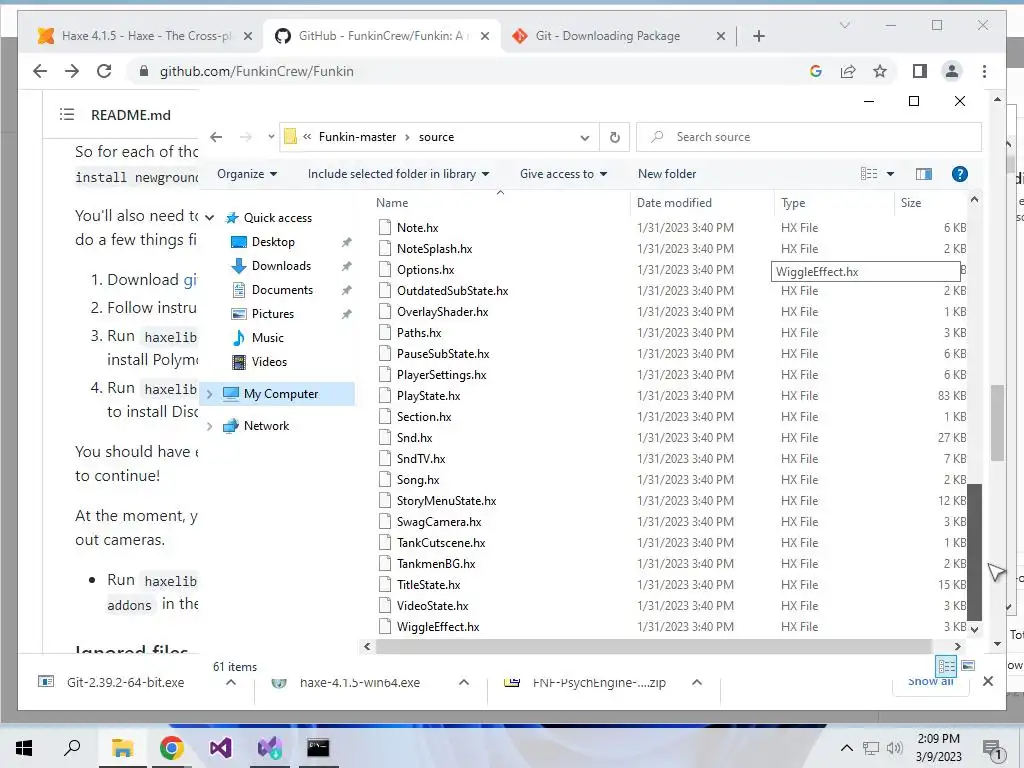This screenshot has width=1024, height=768.
Task: Expand Network tree node
Action: pos(209,426)
